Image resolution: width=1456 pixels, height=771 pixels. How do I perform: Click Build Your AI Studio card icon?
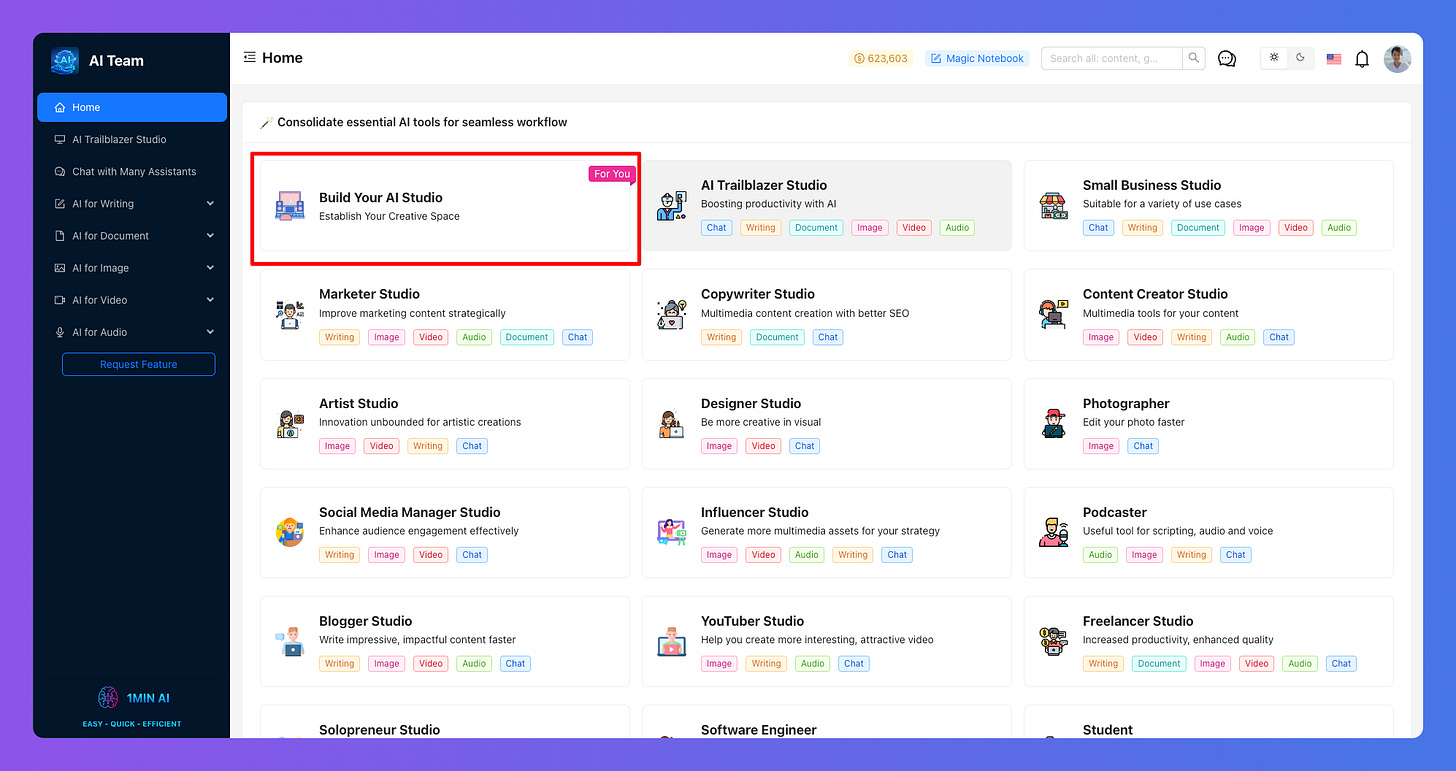290,206
